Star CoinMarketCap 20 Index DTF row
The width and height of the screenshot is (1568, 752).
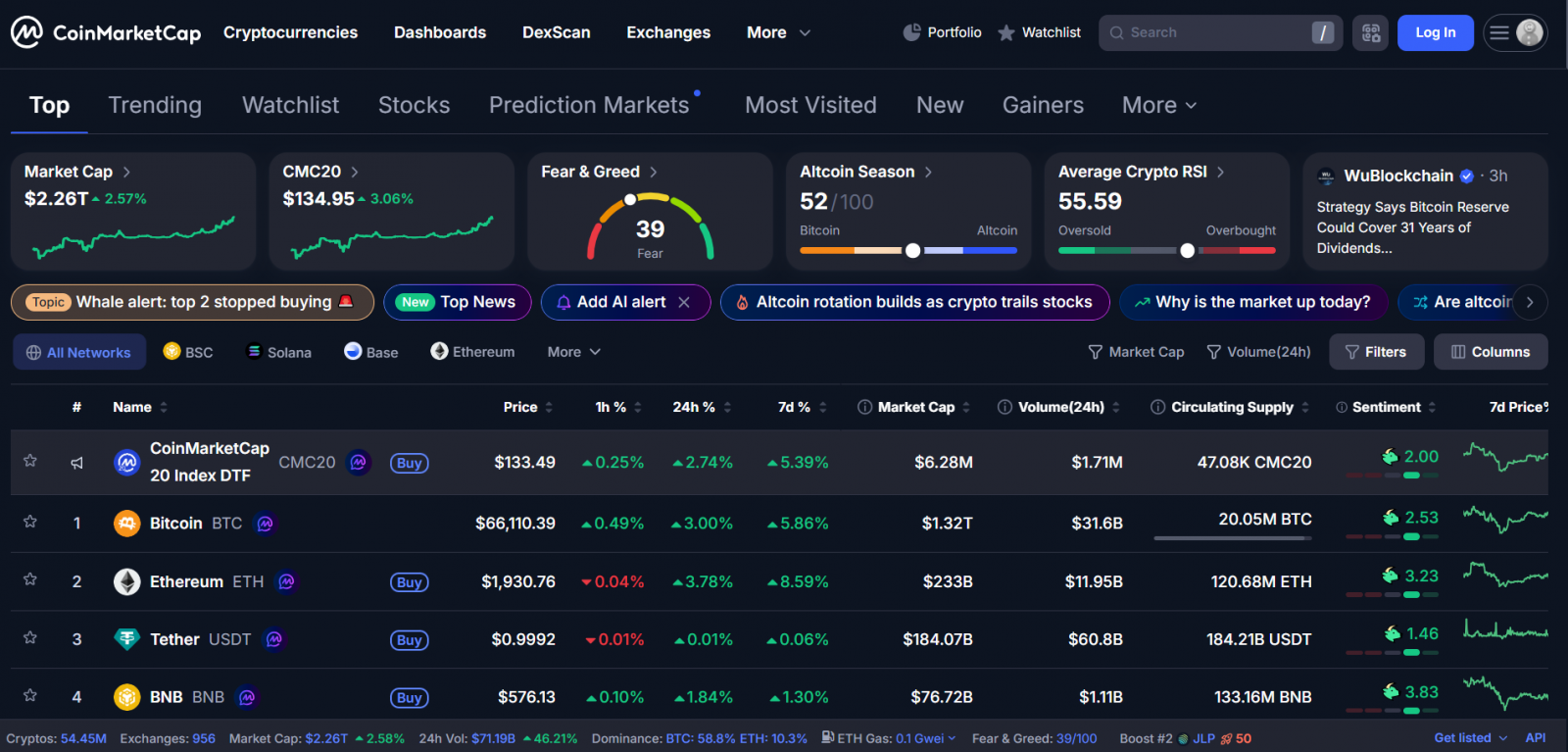coord(30,461)
